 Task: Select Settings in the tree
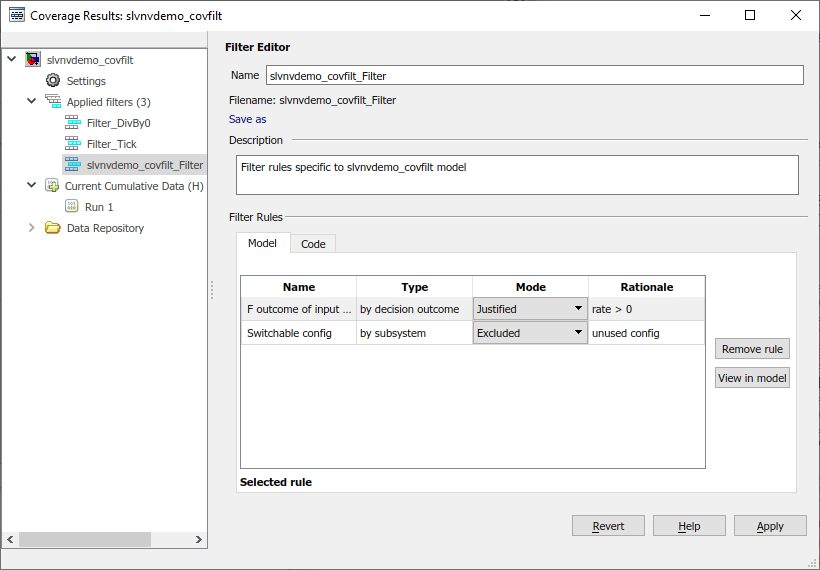tap(86, 81)
